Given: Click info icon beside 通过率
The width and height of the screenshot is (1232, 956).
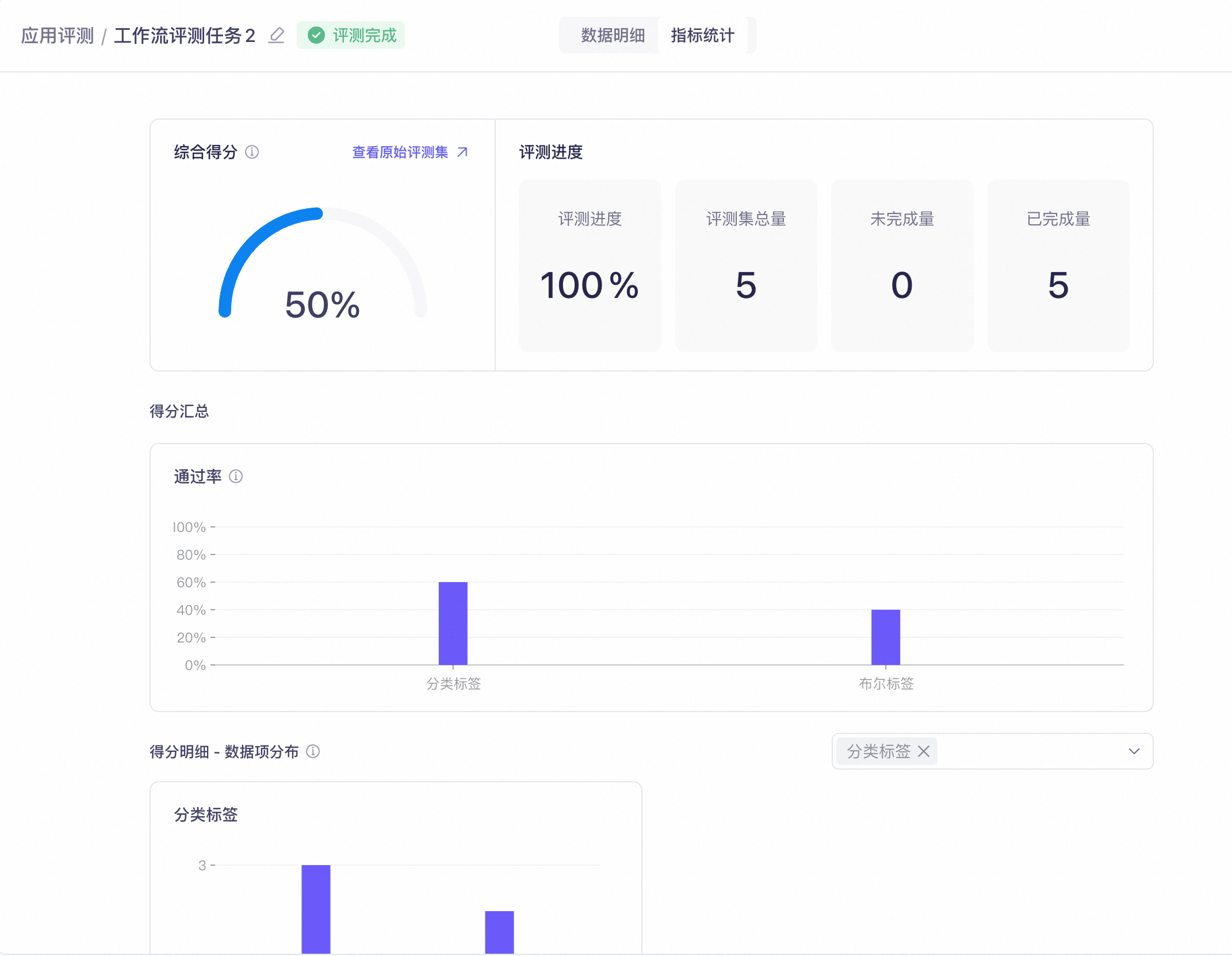Looking at the screenshot, I should (236, 476).
